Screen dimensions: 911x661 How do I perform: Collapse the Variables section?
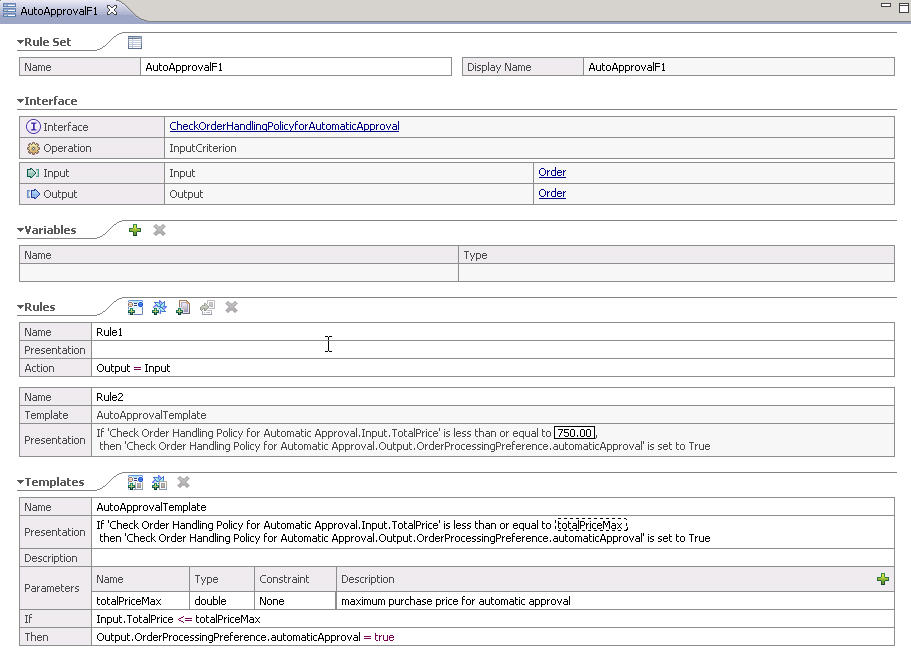point(21,231)
